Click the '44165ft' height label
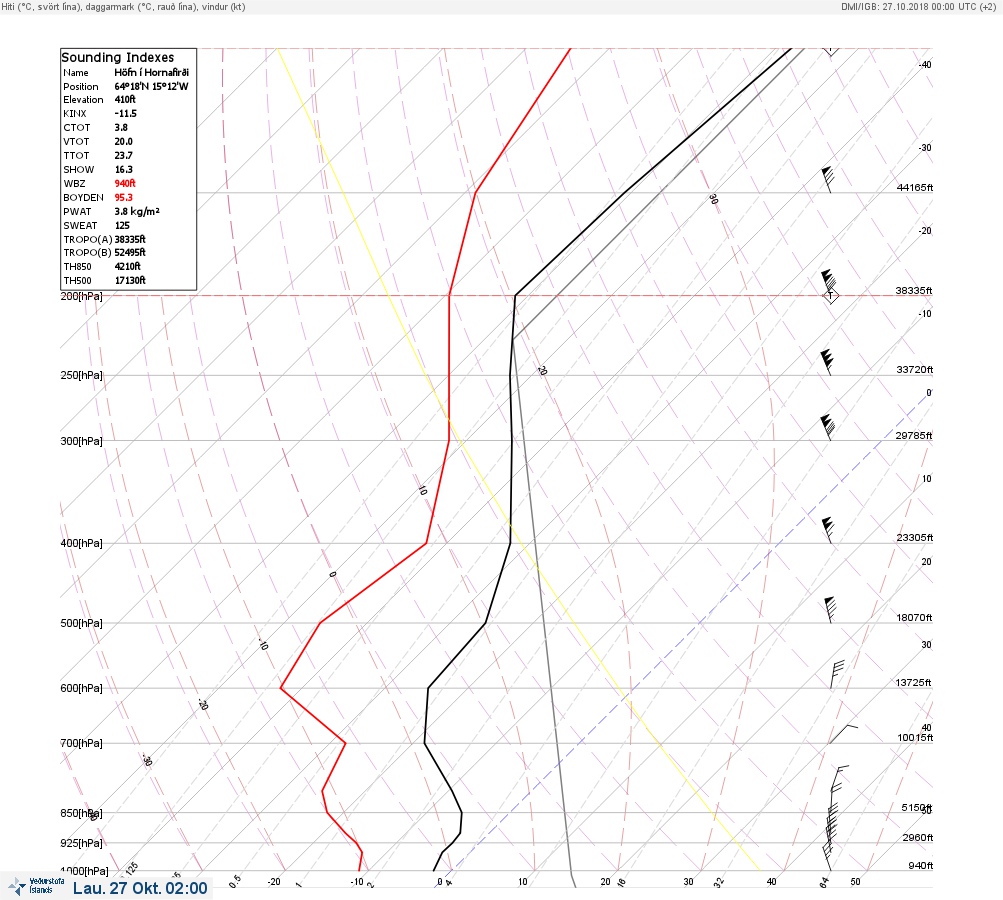This screenshot has height=900, width=1003. tap(915, 187)
